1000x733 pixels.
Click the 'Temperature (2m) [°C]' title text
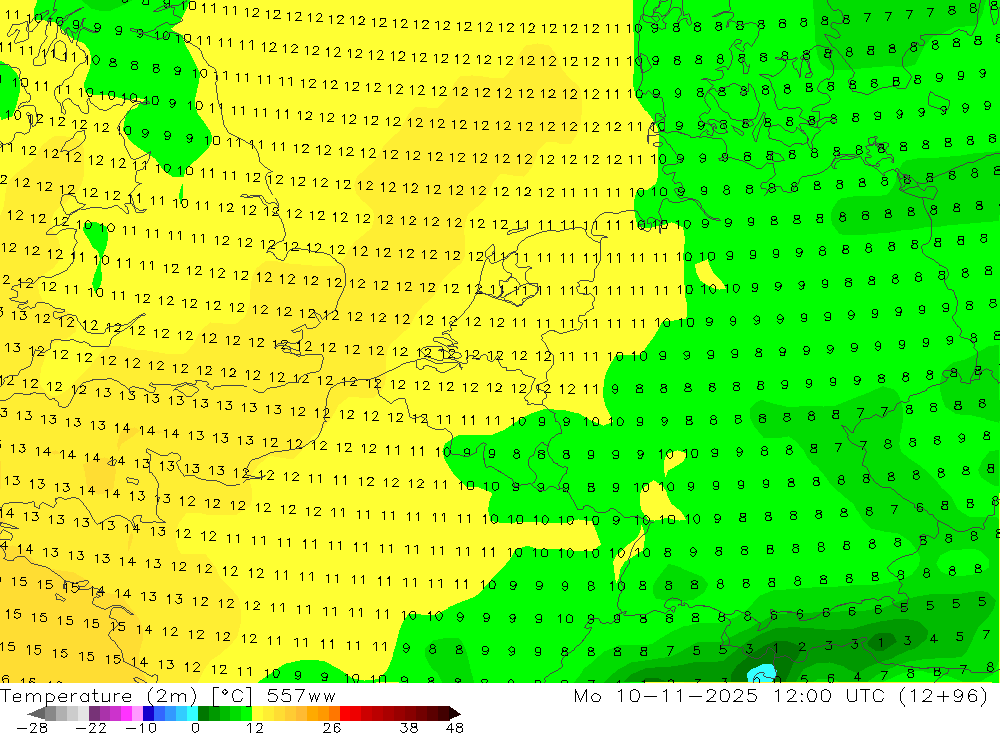tap(126, 695)
